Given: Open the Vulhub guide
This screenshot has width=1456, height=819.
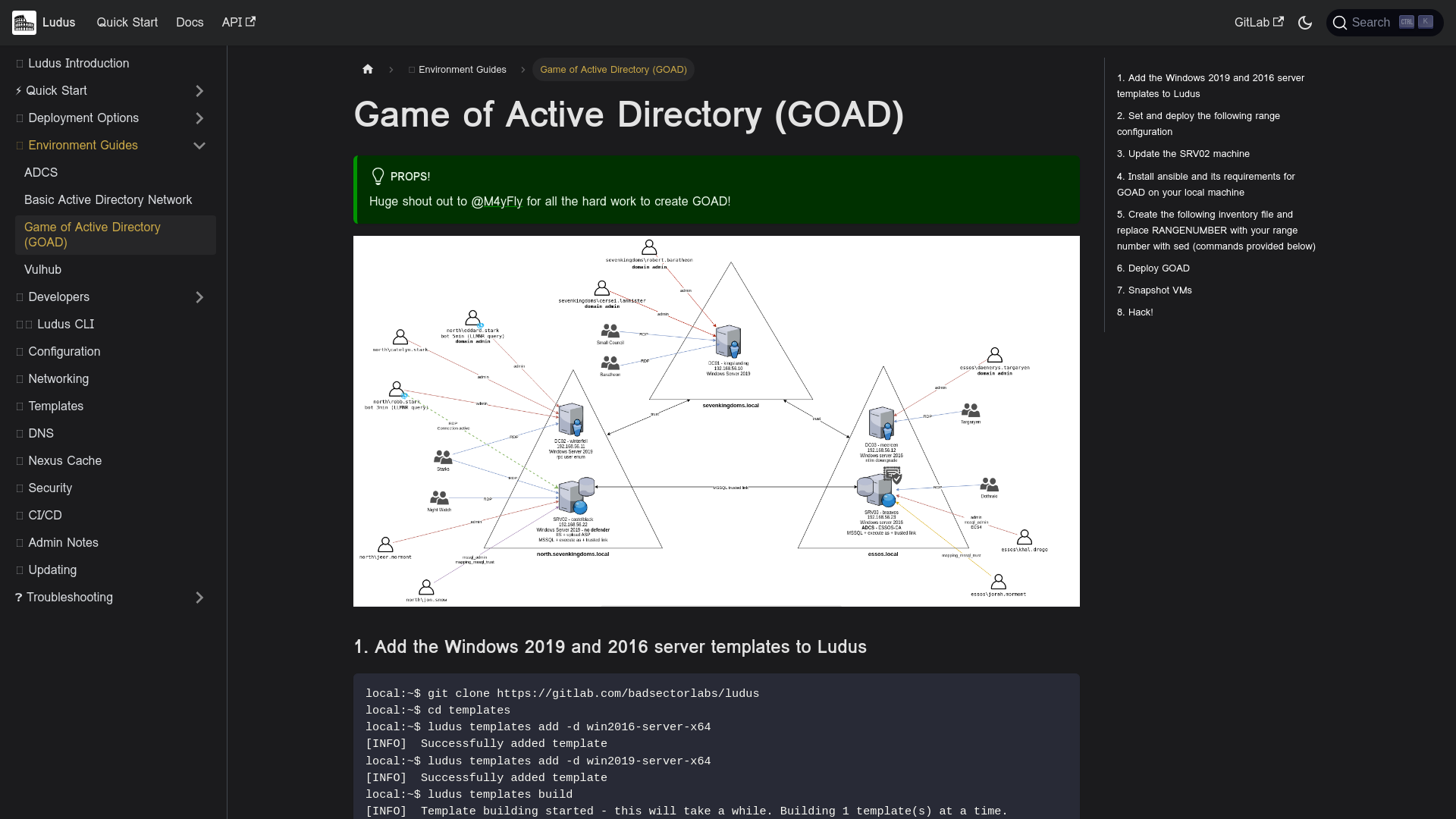Looking at the screenshot, I should tap(115, 270).
